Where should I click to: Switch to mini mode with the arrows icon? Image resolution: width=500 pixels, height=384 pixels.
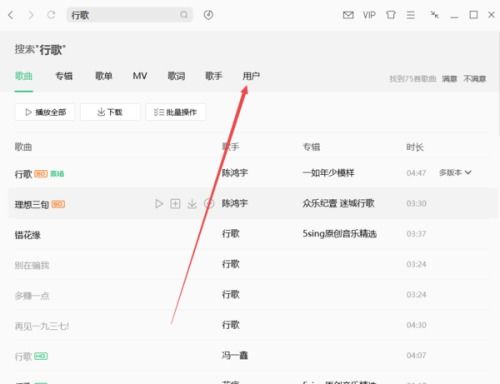tap(434, 15)
